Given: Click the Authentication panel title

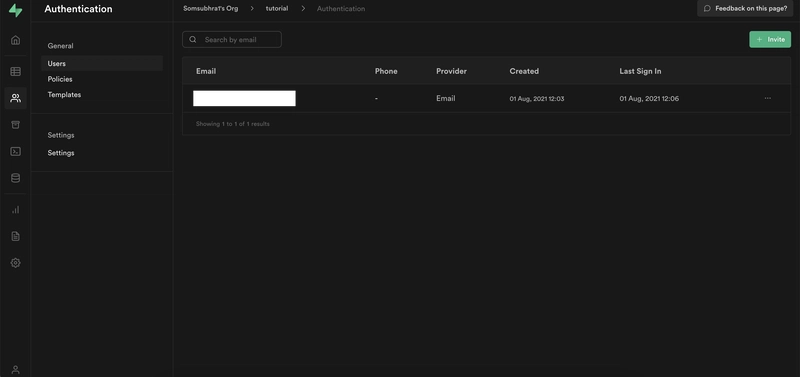Looking at the screenshot, I should (x=79, y=9).
